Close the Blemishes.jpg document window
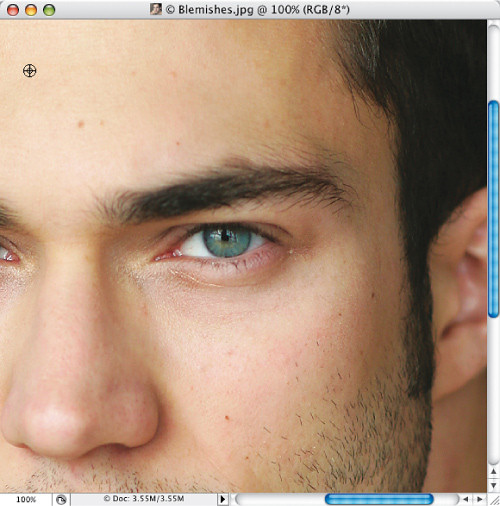This screenshot has height=506, width=500. pos(13,10)
